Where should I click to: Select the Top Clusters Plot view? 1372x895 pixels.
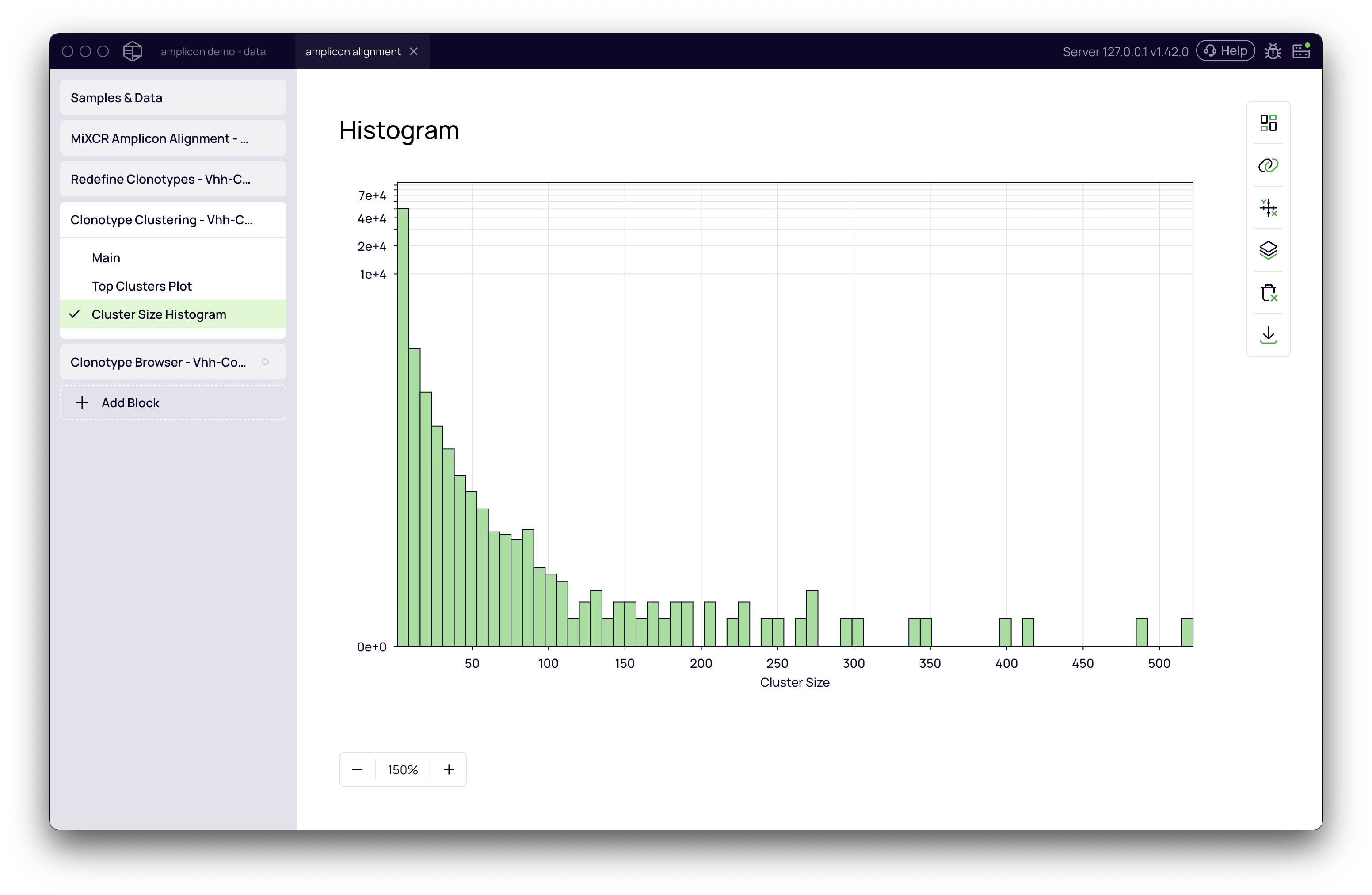tap(141, 286)
